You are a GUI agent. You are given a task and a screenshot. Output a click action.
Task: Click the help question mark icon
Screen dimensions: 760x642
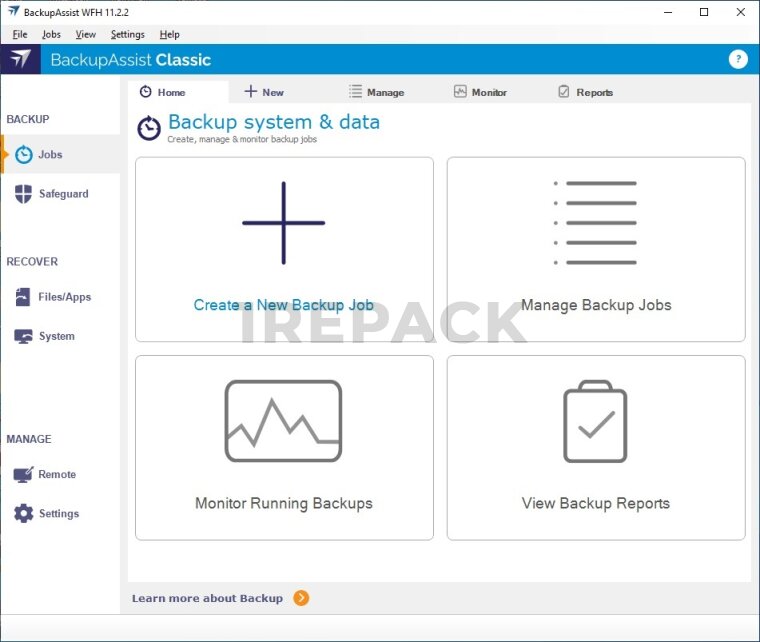738,59
